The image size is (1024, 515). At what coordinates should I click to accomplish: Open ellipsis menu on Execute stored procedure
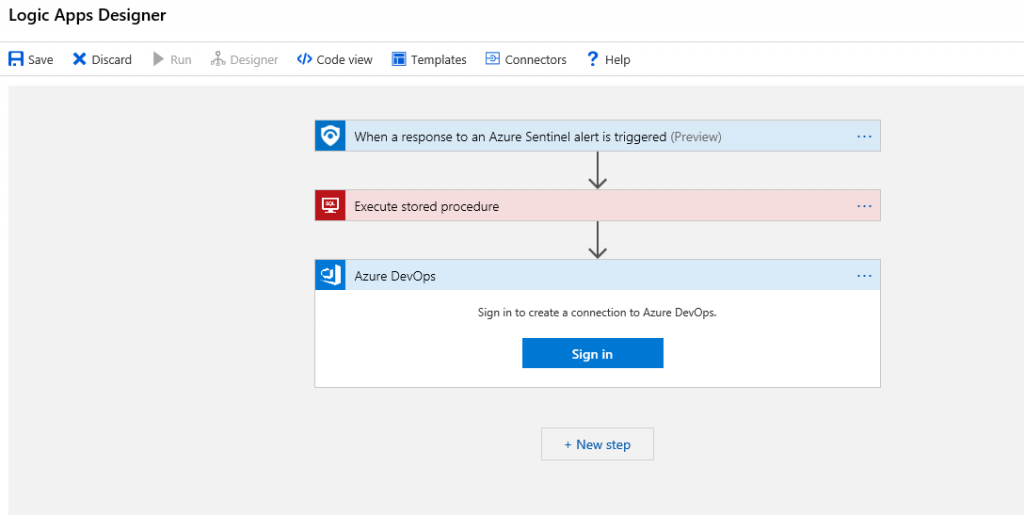pos(864,206)
